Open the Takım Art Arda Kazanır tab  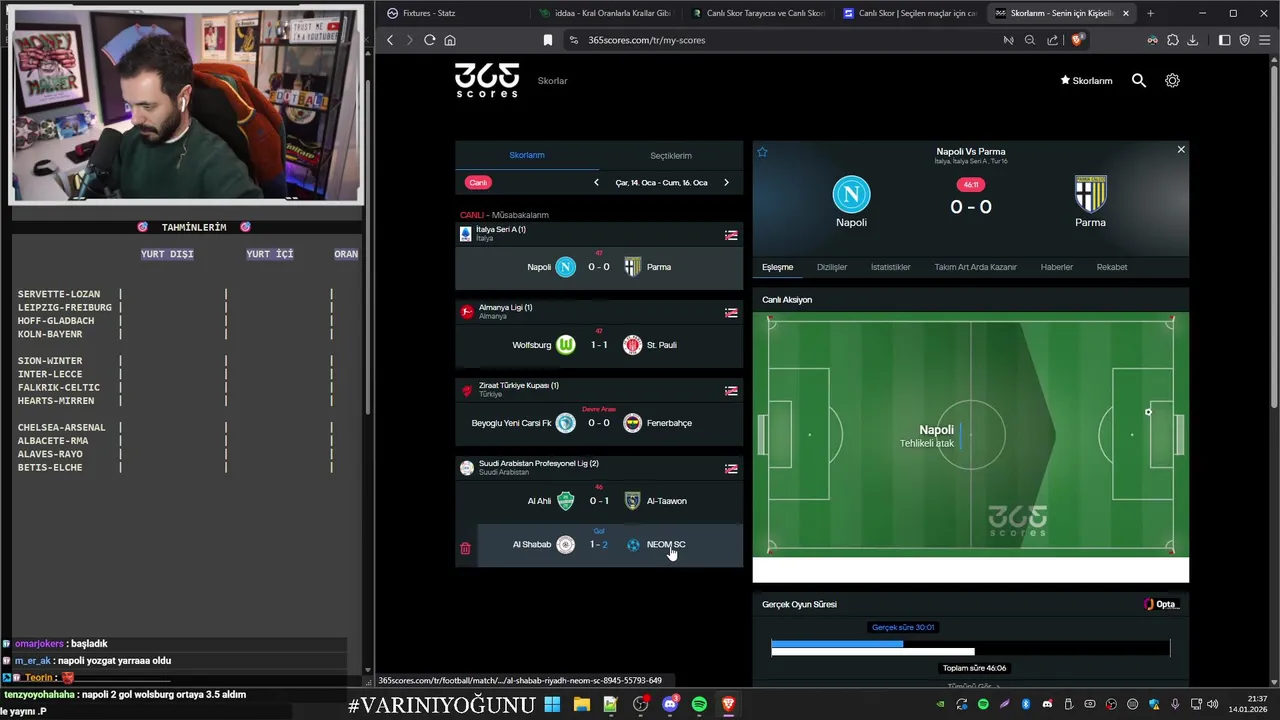coord(975,267)
